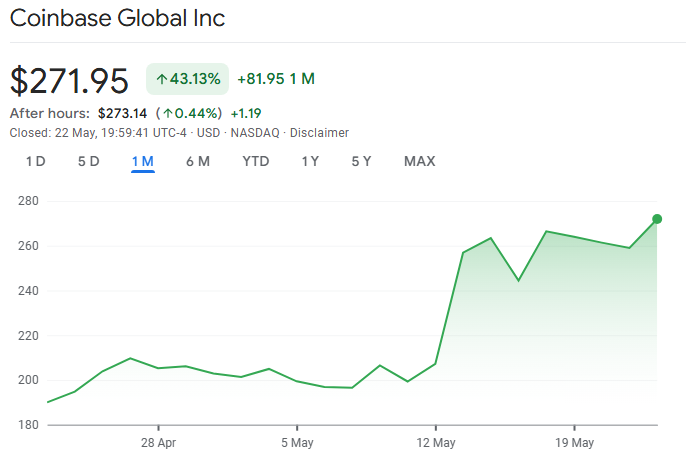Click the green endpoint dot on the chart

click(657, 219)
